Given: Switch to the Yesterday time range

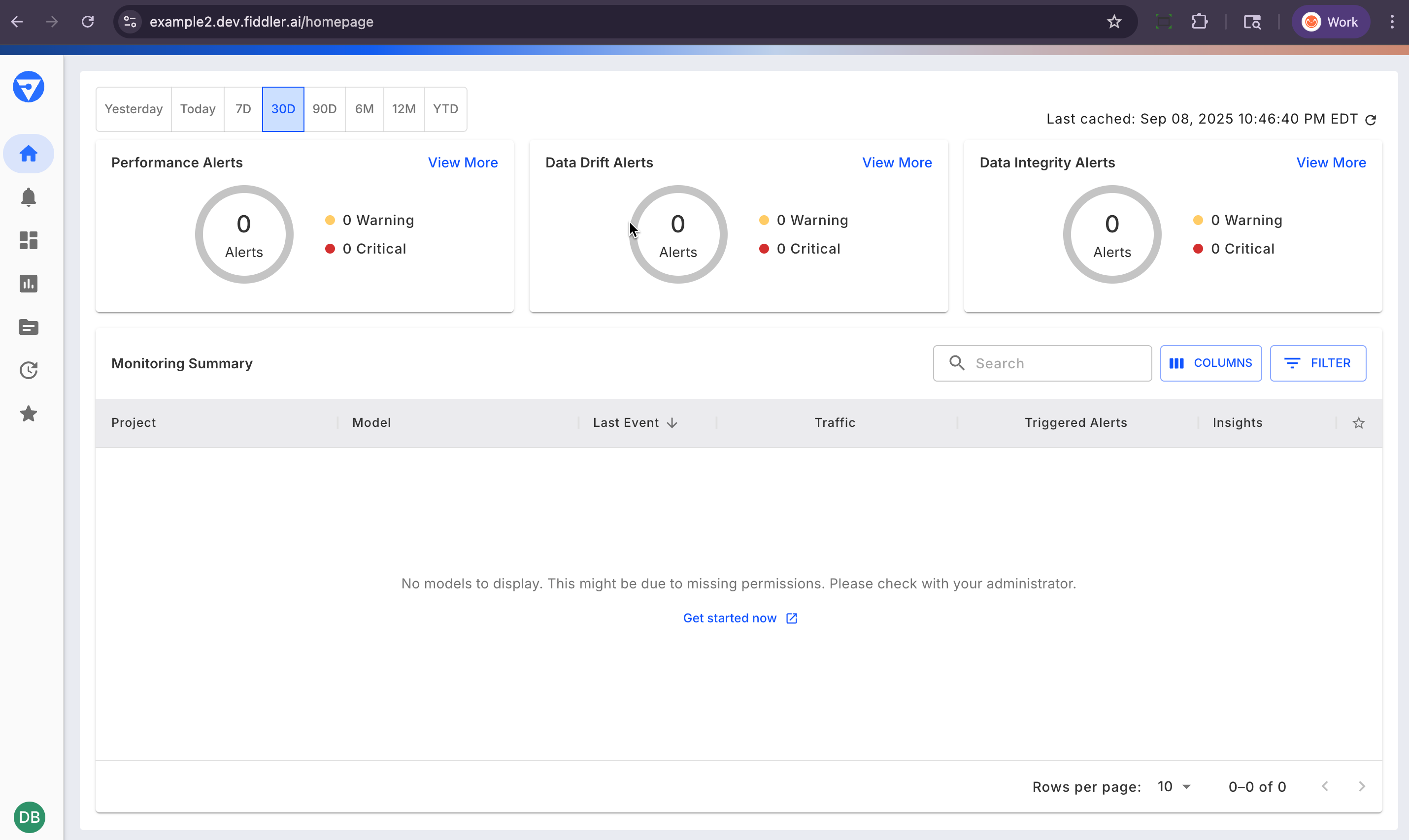Looking at the screenshot, I should 134,109.
